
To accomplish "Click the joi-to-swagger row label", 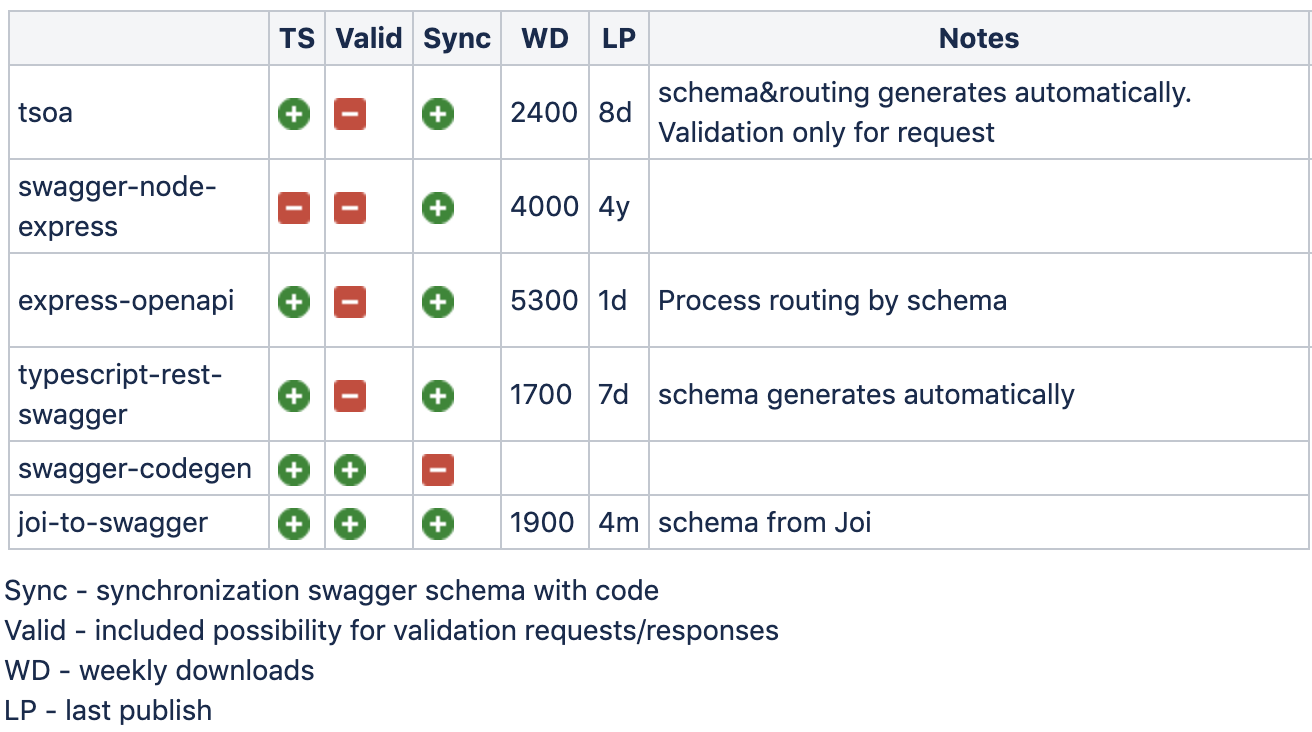I will pos(113,522).
